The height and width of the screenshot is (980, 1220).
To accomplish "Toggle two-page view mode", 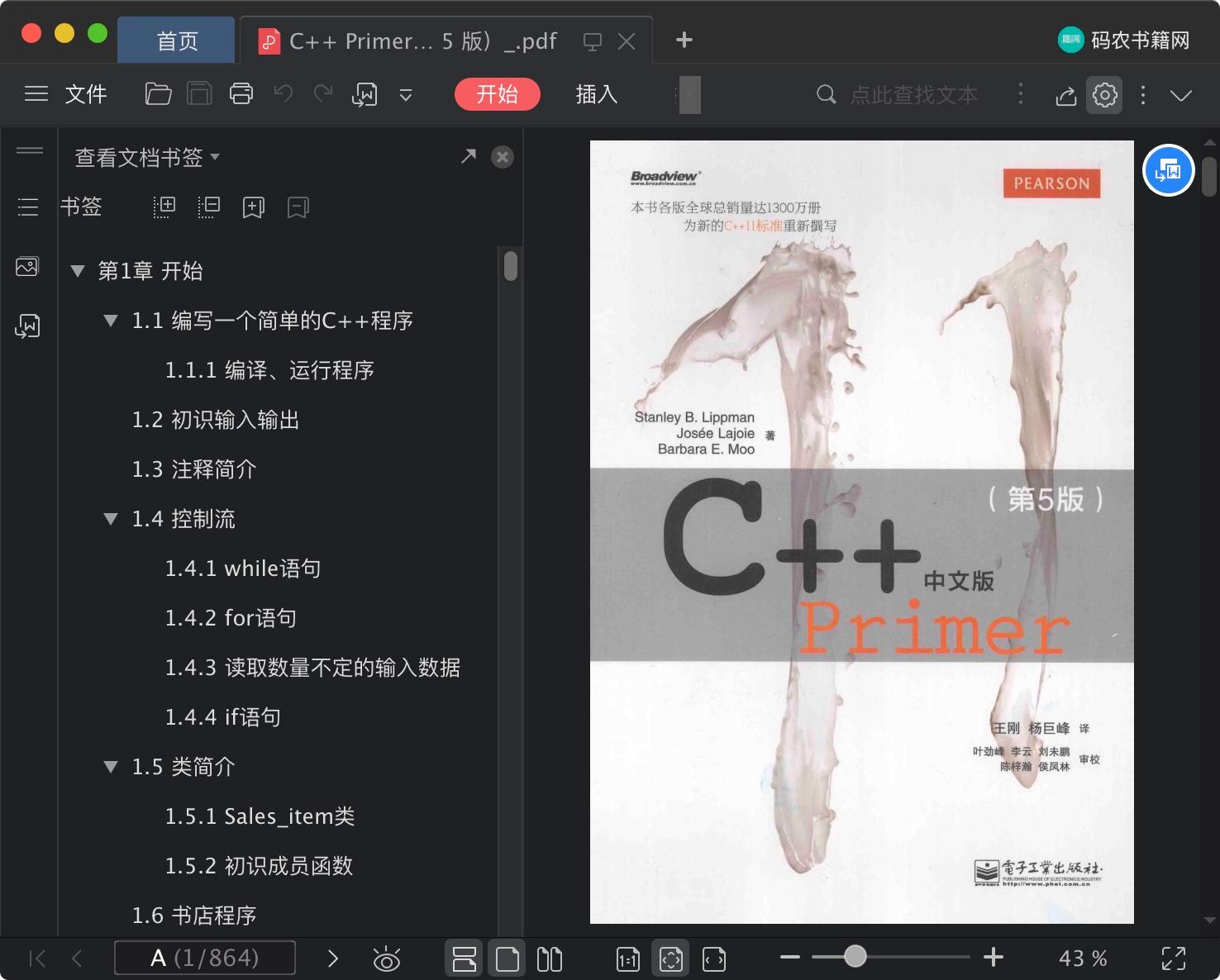I will 549,959.
